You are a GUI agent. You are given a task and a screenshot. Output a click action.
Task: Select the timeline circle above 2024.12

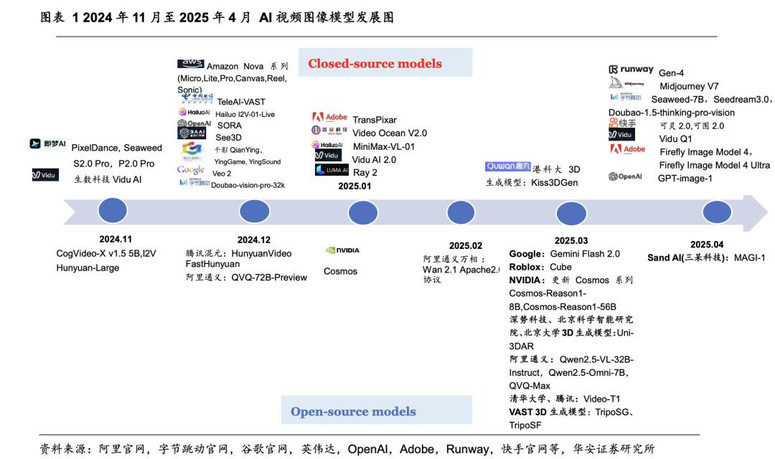(254, 211)
